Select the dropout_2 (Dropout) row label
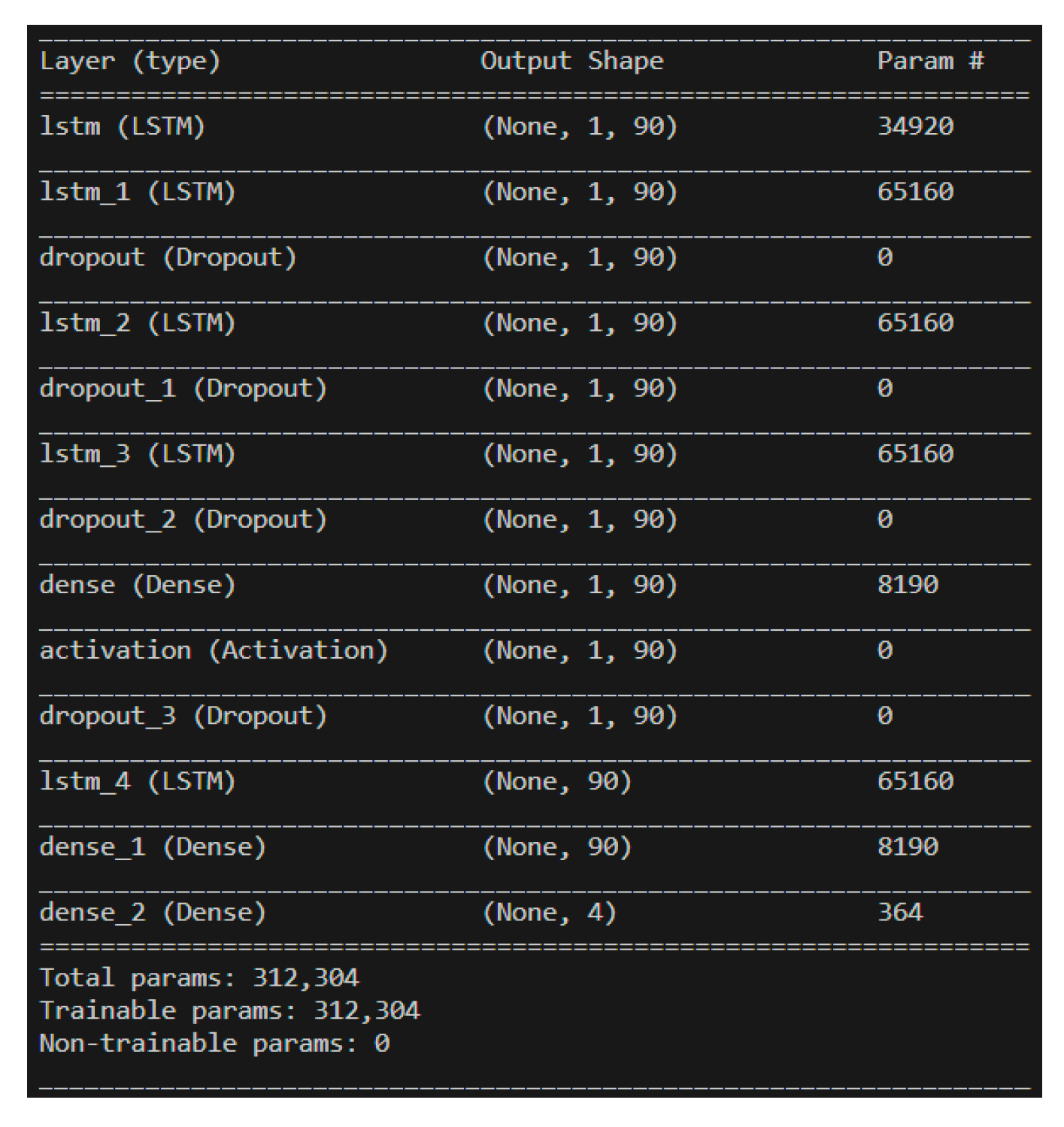The image size is (1064, 1127). click(x=183, y=519)
